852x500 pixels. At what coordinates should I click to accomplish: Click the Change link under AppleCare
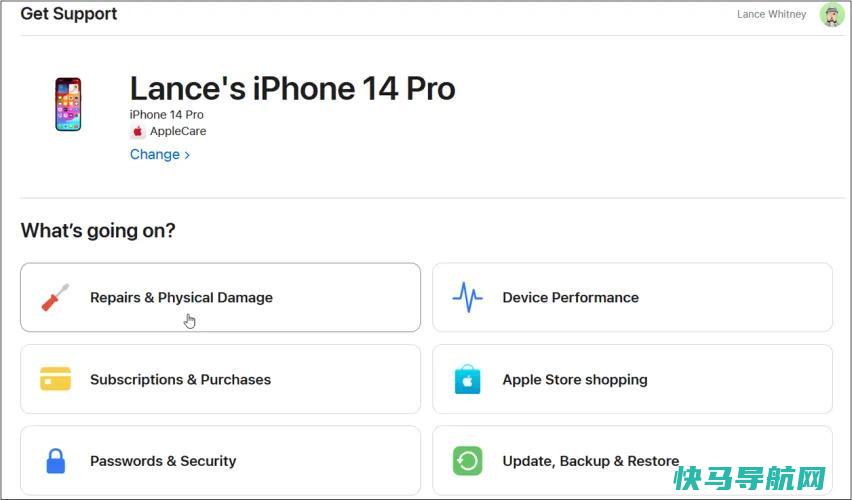pyautogui.click(x=155, y=154)
